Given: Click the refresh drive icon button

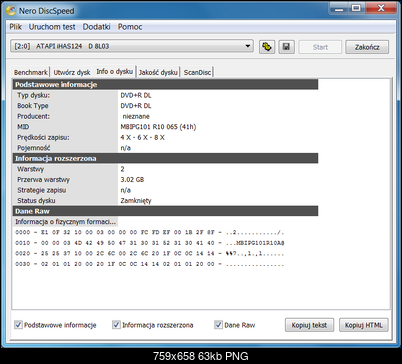Looking at the screenshot, I should point(267,47).
